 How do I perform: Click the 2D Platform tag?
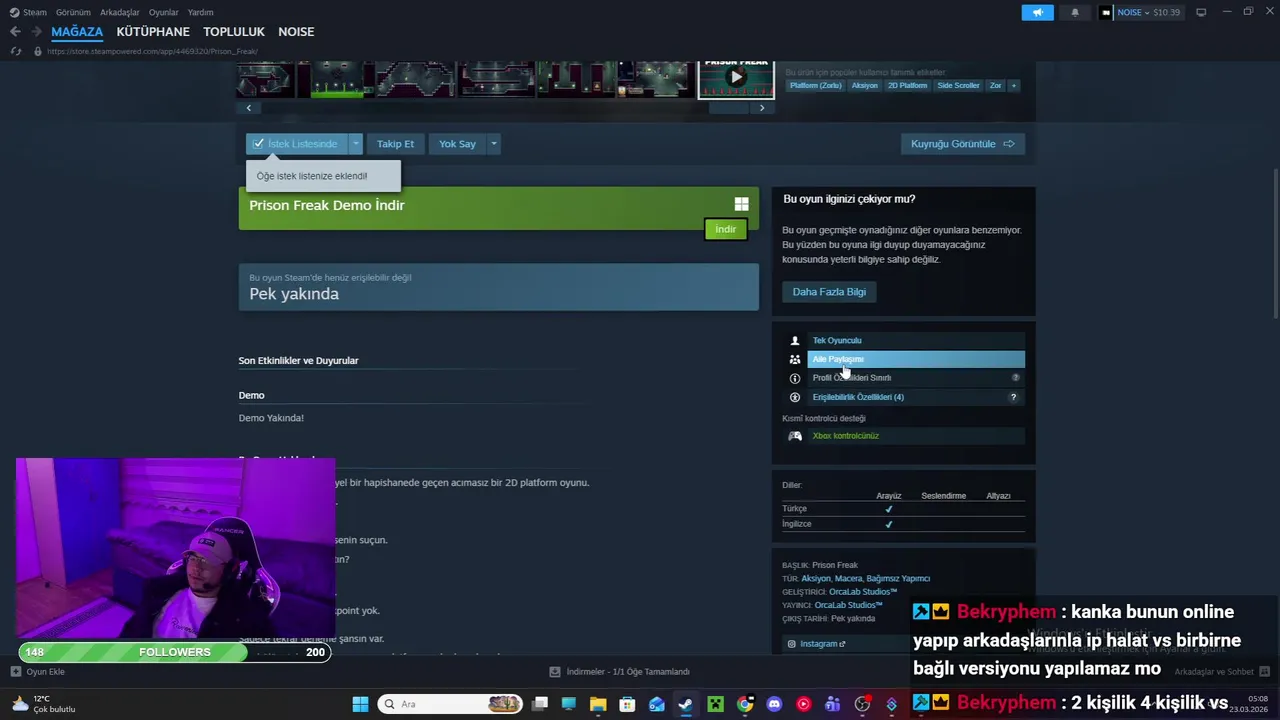pyautogui.click(x=907, y=86)
